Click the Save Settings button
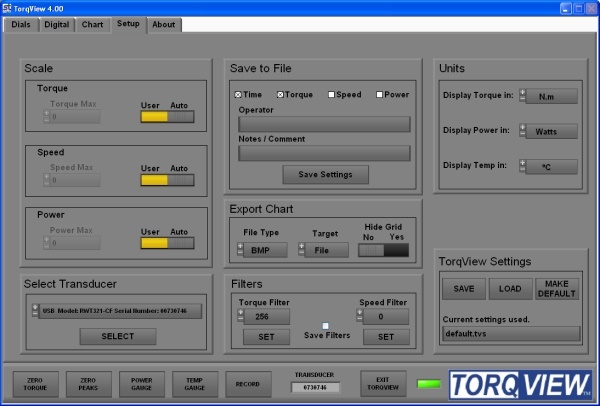This screenshot has height=406, width=600. tap(325, 174)
